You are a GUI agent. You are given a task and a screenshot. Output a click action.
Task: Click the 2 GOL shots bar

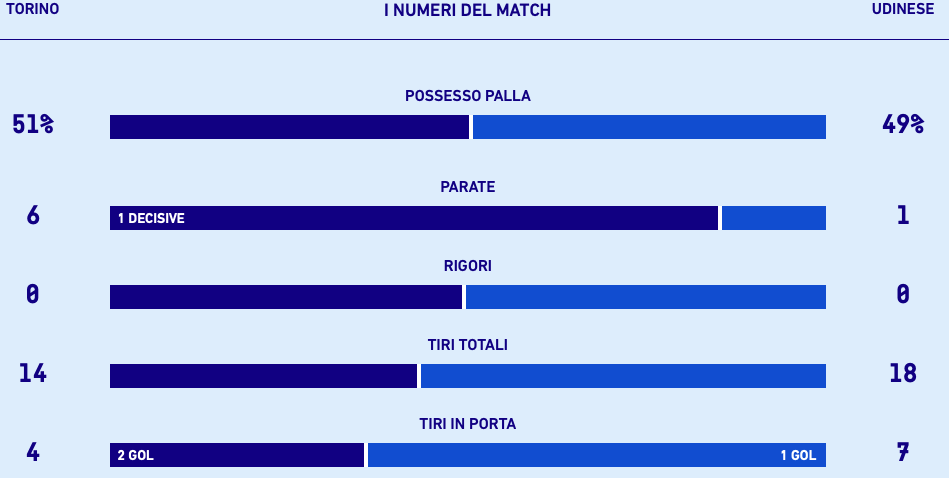click(x=237, y=455)
